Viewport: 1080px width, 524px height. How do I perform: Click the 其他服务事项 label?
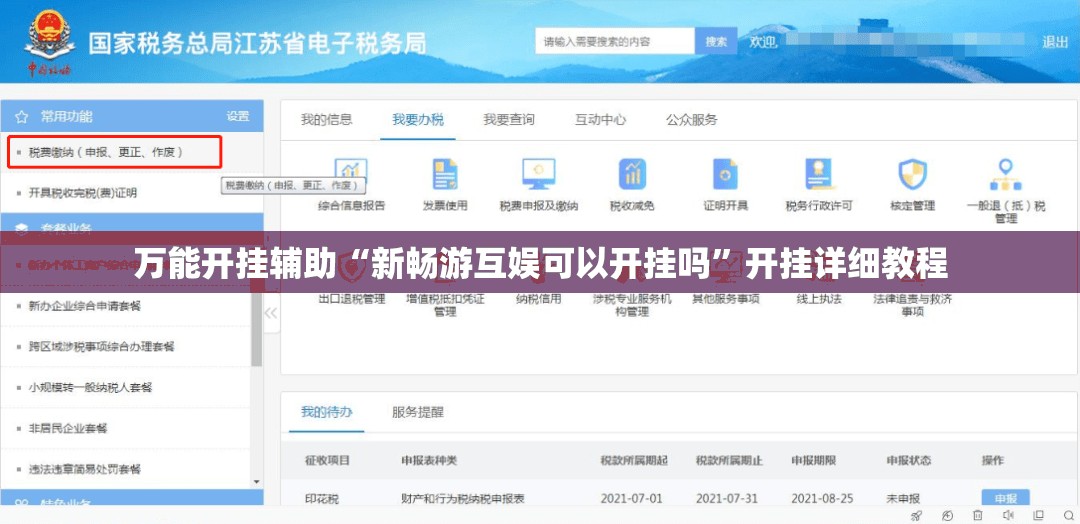pyautogui.click(x=726, y=299)
